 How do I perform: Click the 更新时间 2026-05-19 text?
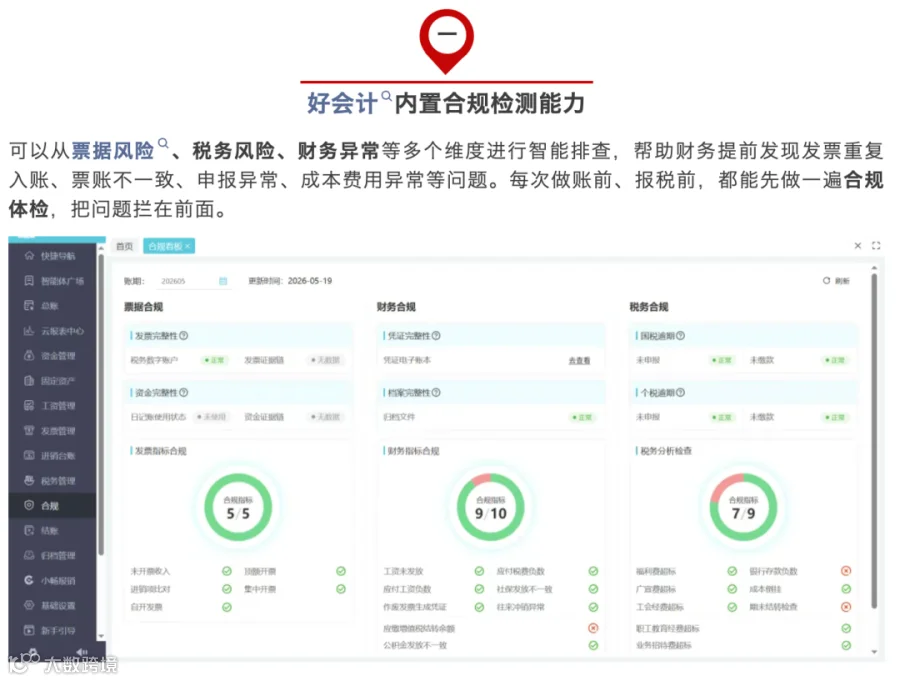click(290, 281)
